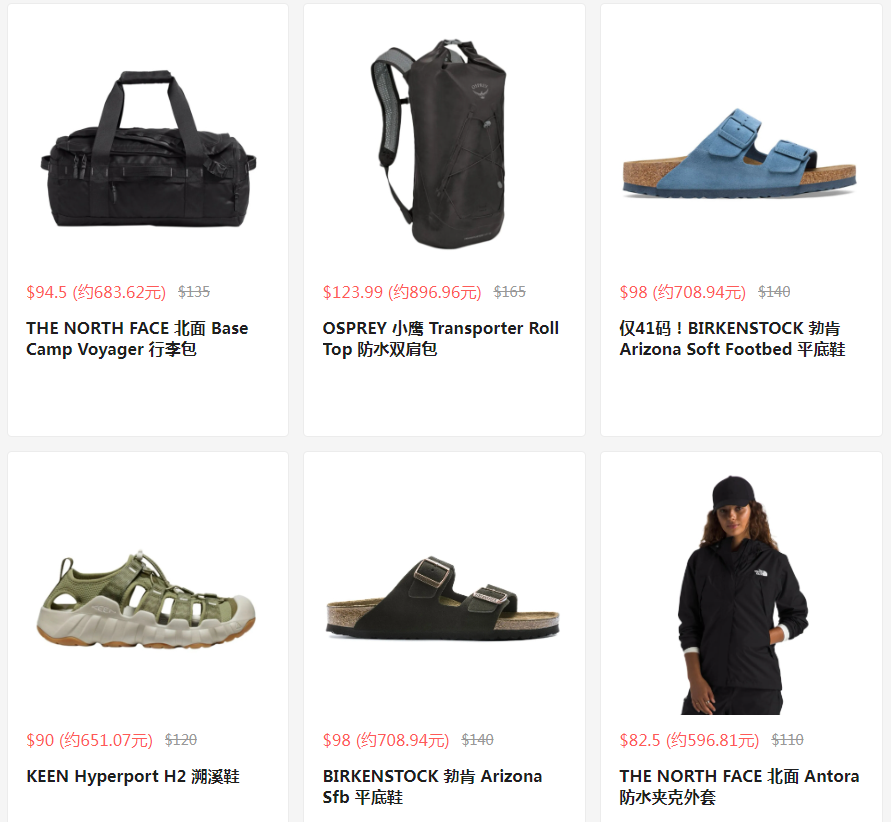Click OSPREY Transporter Roll Top title
Viewport: 891px width, 822px height.
click(440, 339)
